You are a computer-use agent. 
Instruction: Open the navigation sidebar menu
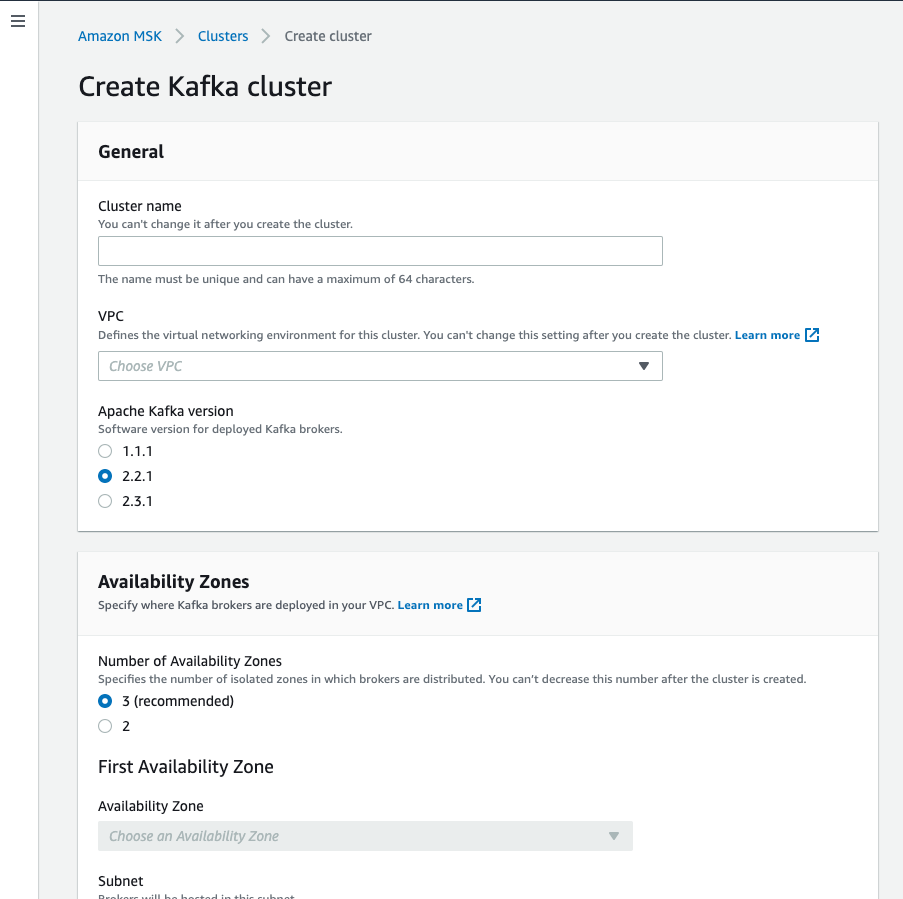(17, 20)
